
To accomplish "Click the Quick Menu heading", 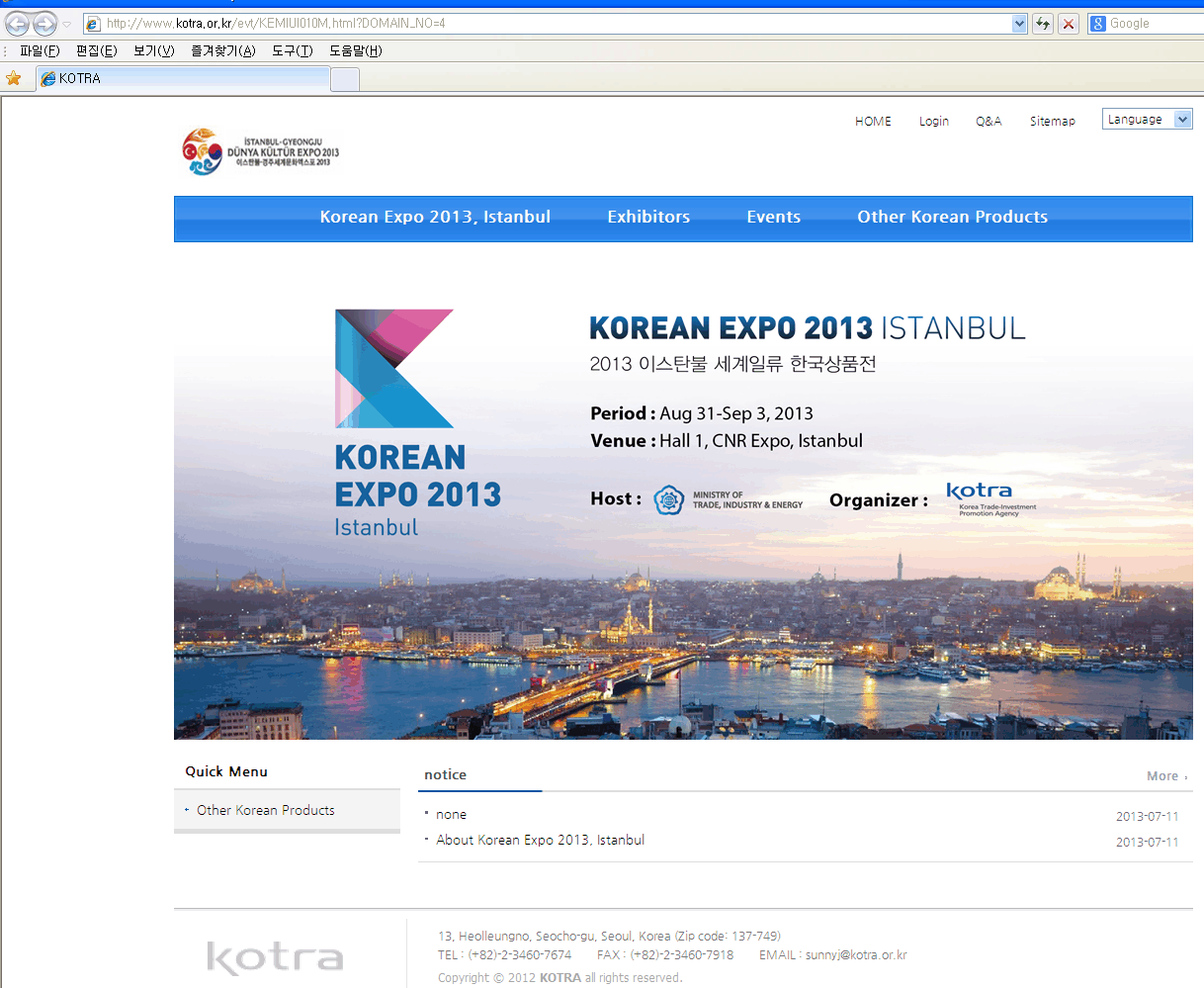I will pyautogui.click(x=226, y=771).
